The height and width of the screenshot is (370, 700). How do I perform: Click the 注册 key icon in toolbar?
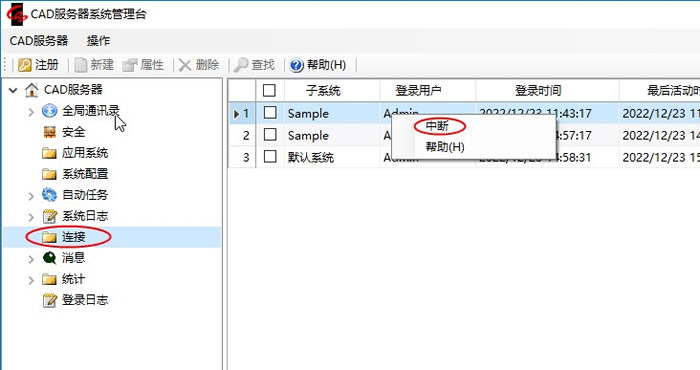tap(25, 65)
